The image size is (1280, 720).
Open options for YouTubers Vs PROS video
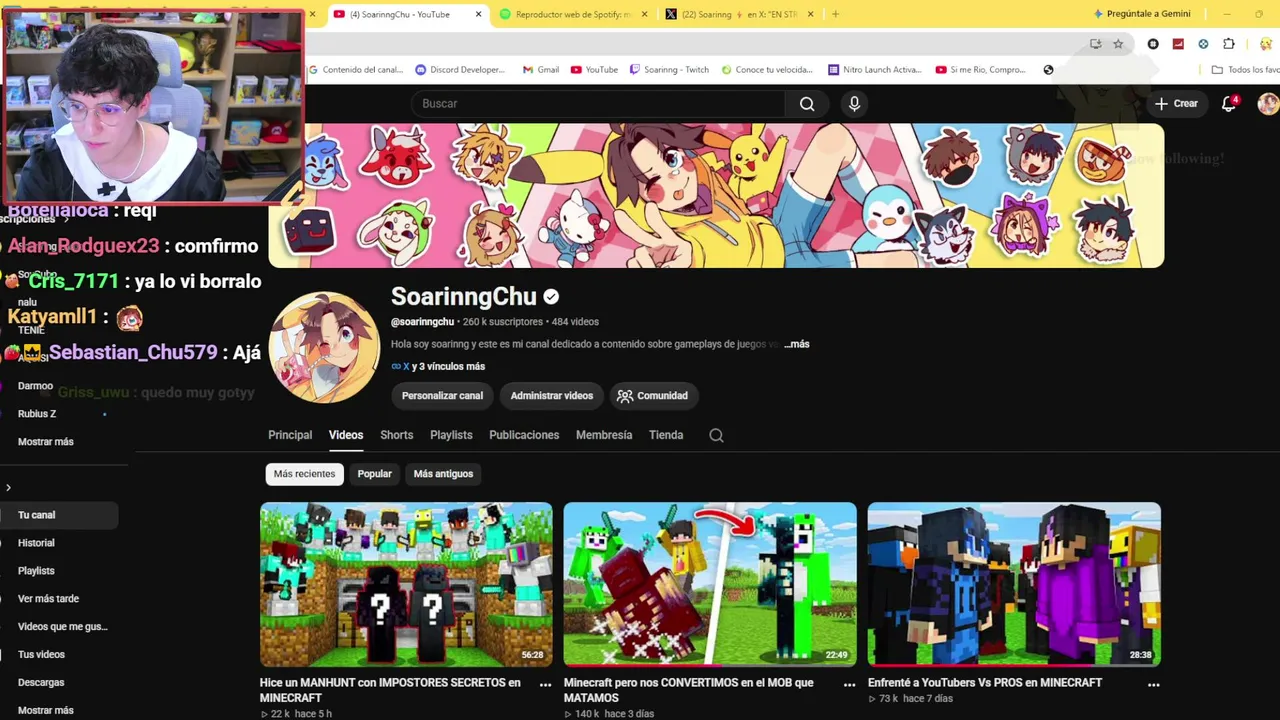point(1153,685)
